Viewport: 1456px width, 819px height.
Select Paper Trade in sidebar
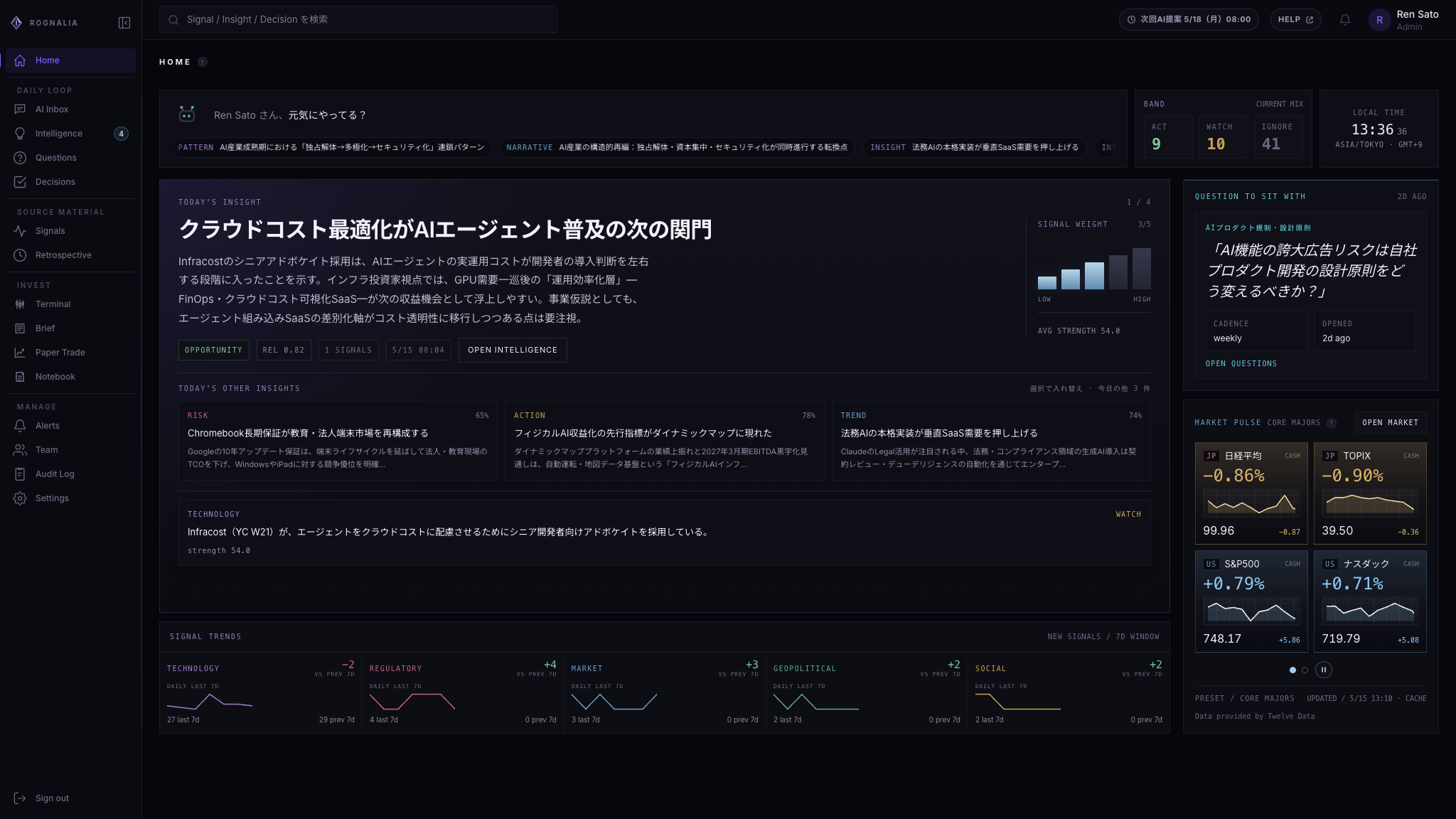click(x=70, y=353)
